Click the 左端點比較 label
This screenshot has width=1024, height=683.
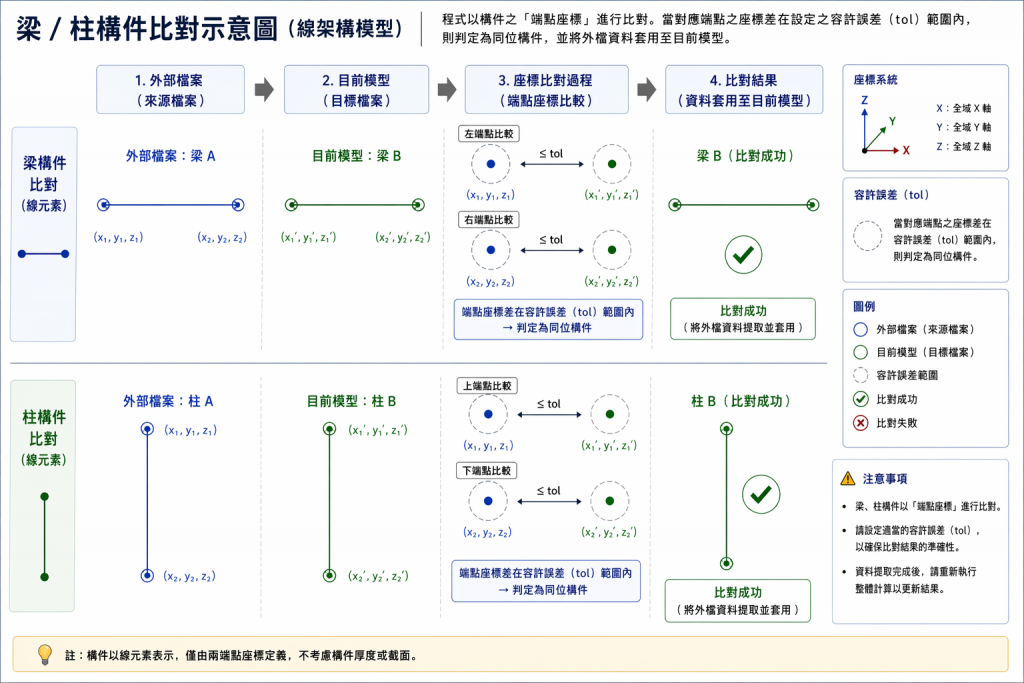(487, 134)
